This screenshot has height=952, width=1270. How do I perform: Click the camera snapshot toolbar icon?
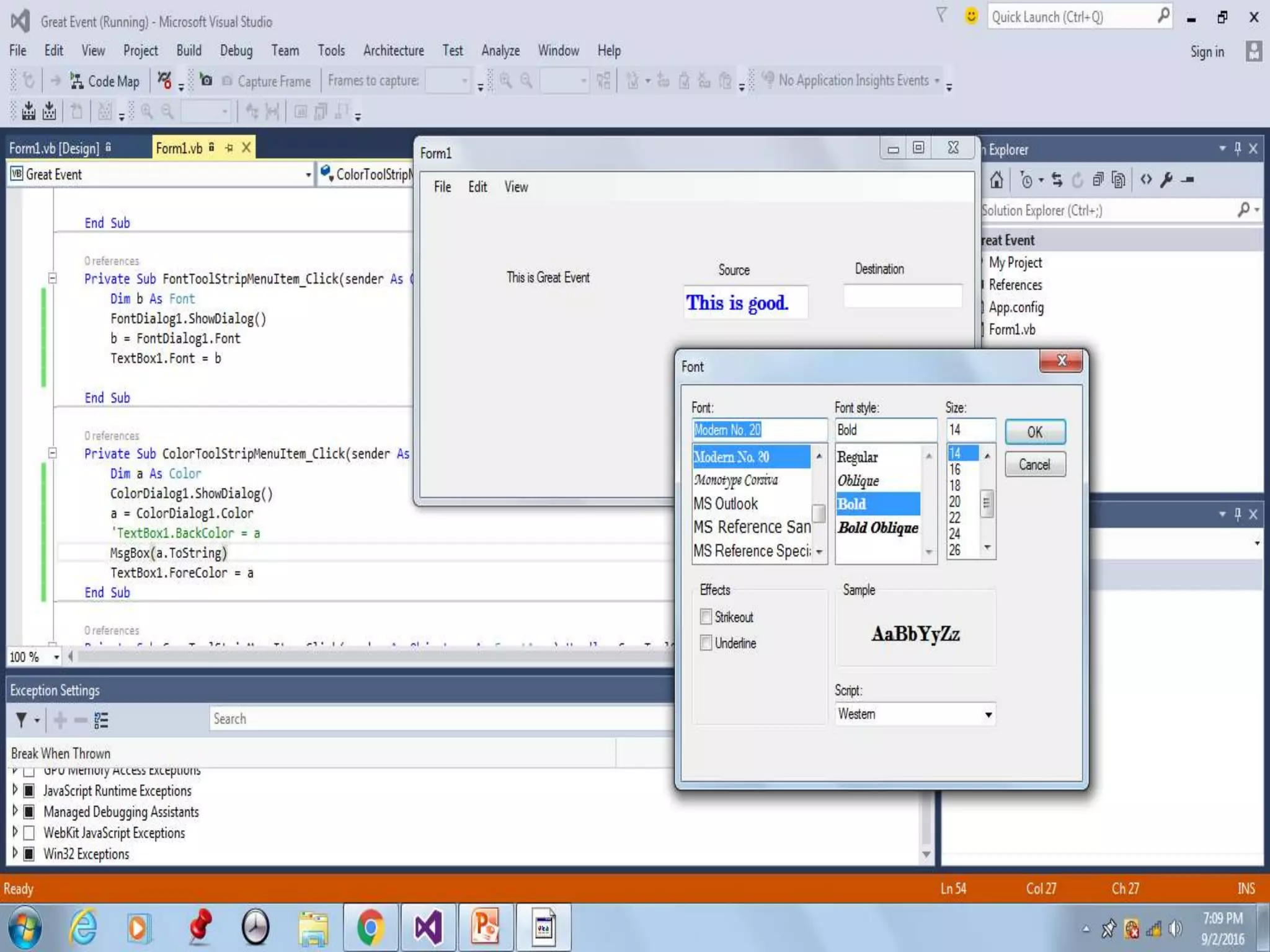coord(206,81)
